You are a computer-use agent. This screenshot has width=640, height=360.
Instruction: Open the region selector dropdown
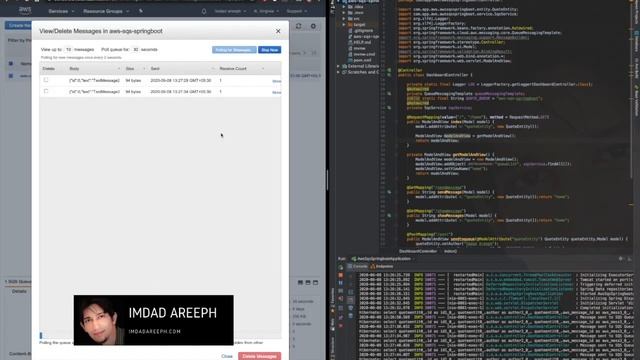(266, 11)
